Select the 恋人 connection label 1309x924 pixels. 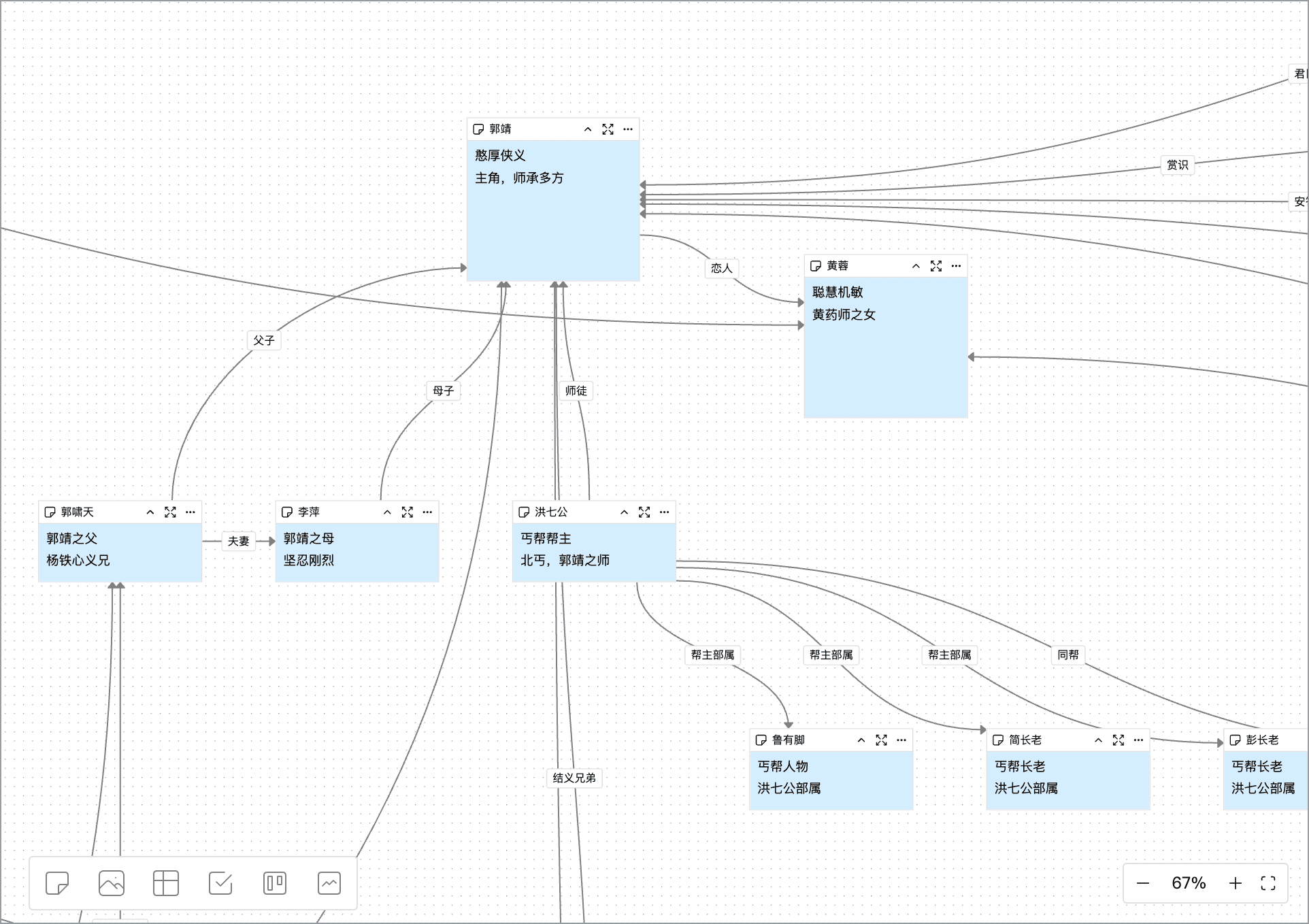[722, 268]
